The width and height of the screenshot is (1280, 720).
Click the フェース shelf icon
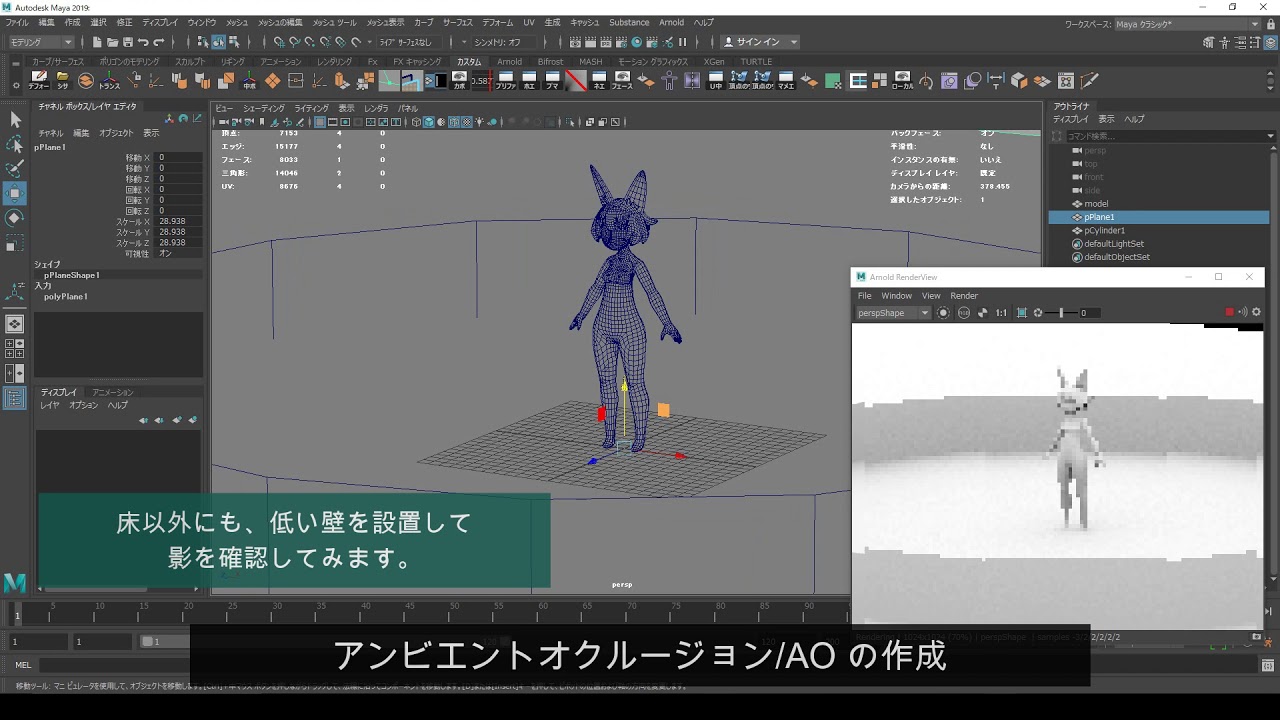click(622, 80)
